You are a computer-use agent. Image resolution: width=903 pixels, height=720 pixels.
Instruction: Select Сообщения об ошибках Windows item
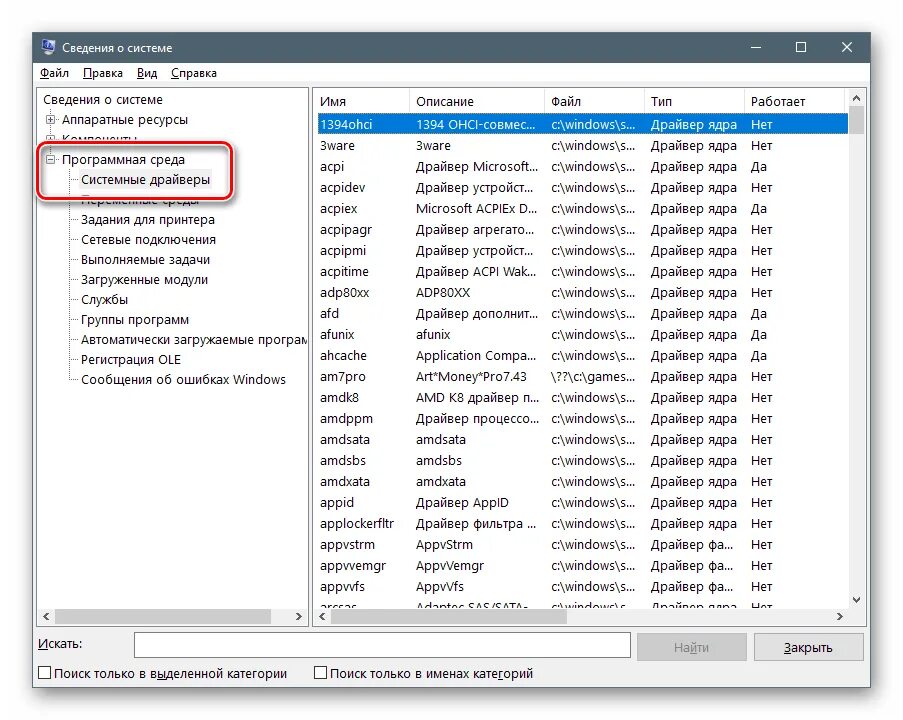pos(183,380)
